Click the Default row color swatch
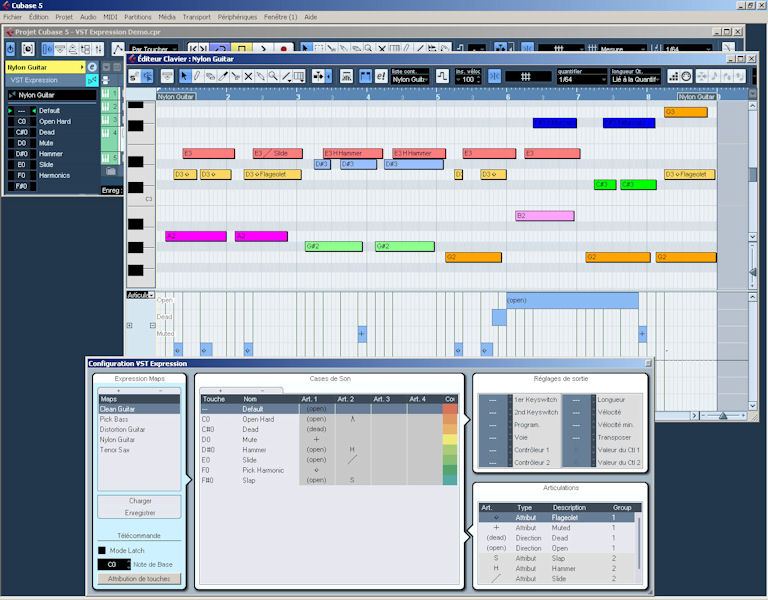This screenshot has height=600, width=768. [x=450, y=409]
